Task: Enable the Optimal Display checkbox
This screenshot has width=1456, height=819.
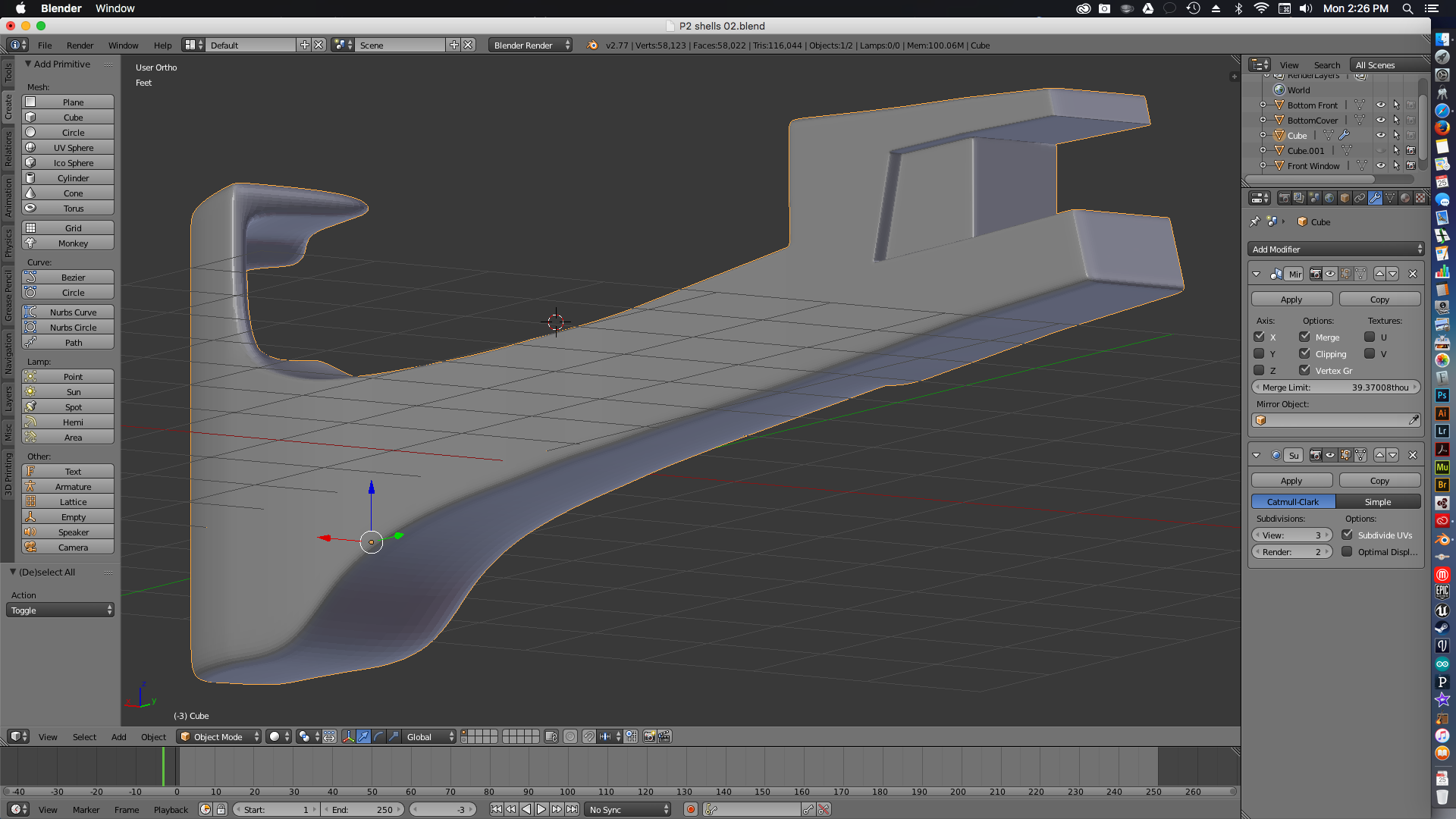Action: coord(1348,551)
